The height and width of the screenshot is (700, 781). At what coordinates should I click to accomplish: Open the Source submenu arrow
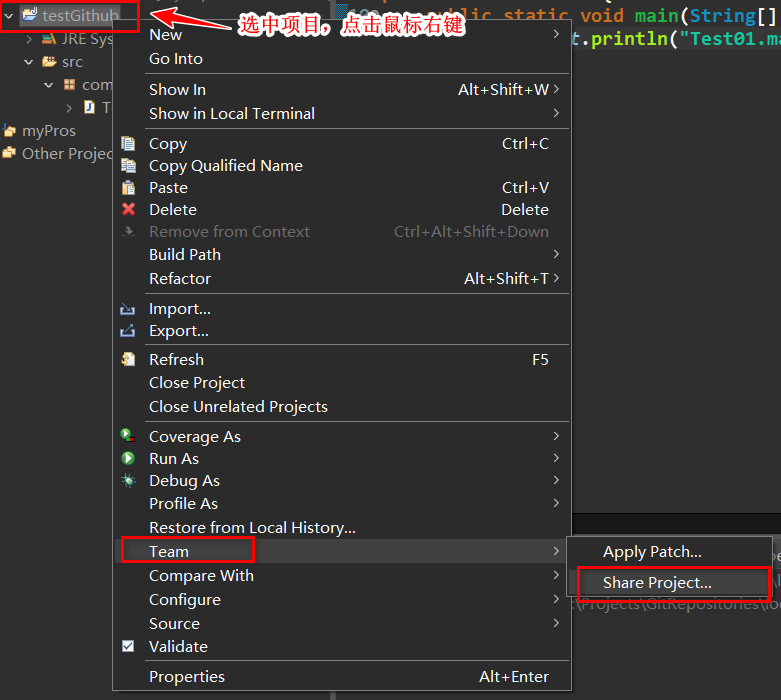pos(556,623)
